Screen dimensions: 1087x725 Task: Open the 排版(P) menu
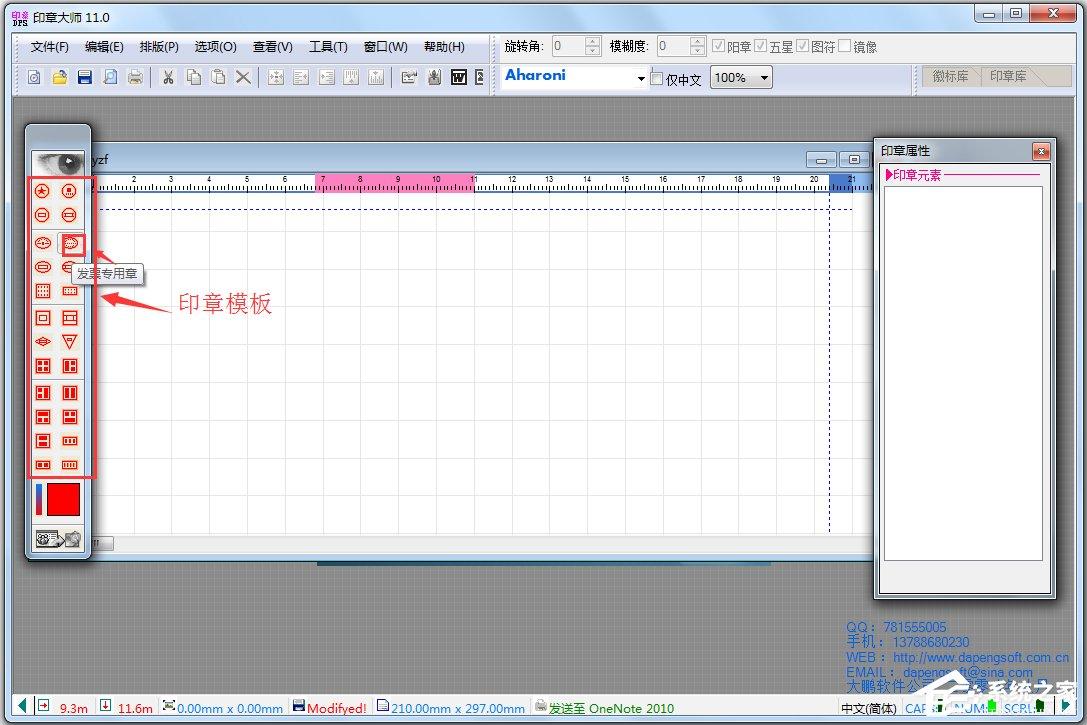point(159,46)
